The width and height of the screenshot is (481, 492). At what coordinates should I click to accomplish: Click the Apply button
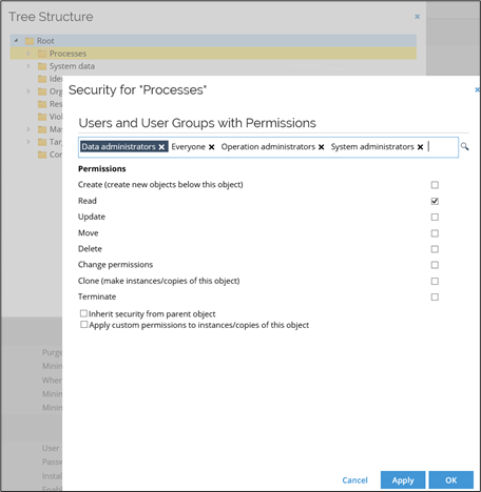pos(403,480)
